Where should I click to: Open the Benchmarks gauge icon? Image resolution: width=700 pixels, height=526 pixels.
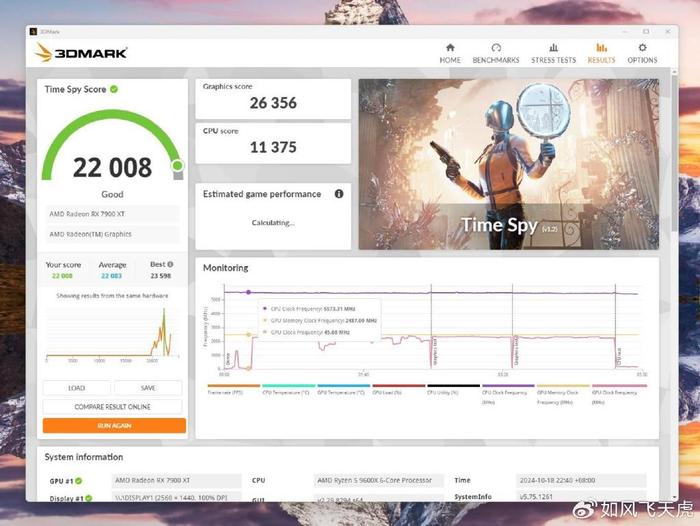(x=496, y=47)
